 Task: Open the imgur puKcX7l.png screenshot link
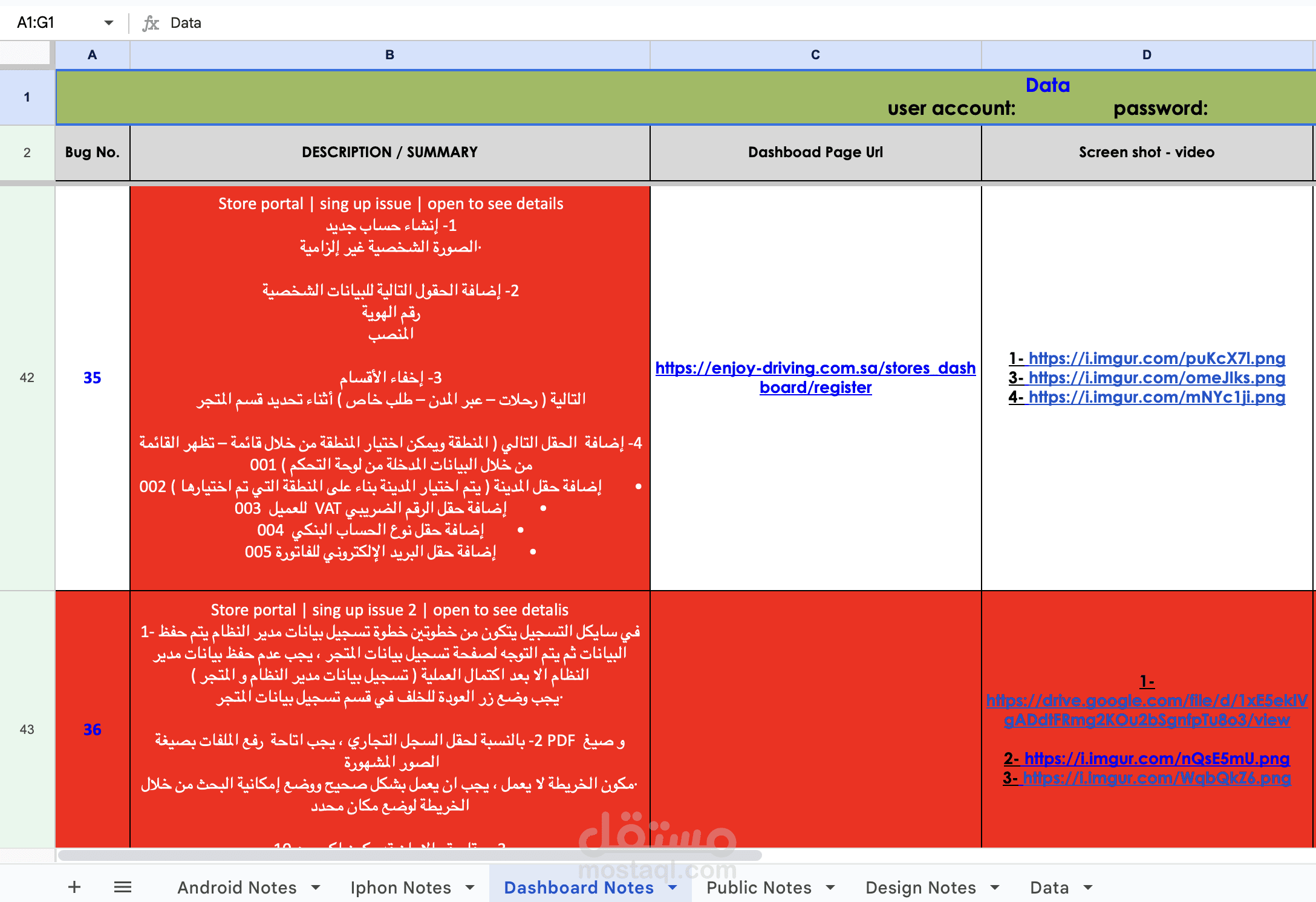[x=1156, y=359]
